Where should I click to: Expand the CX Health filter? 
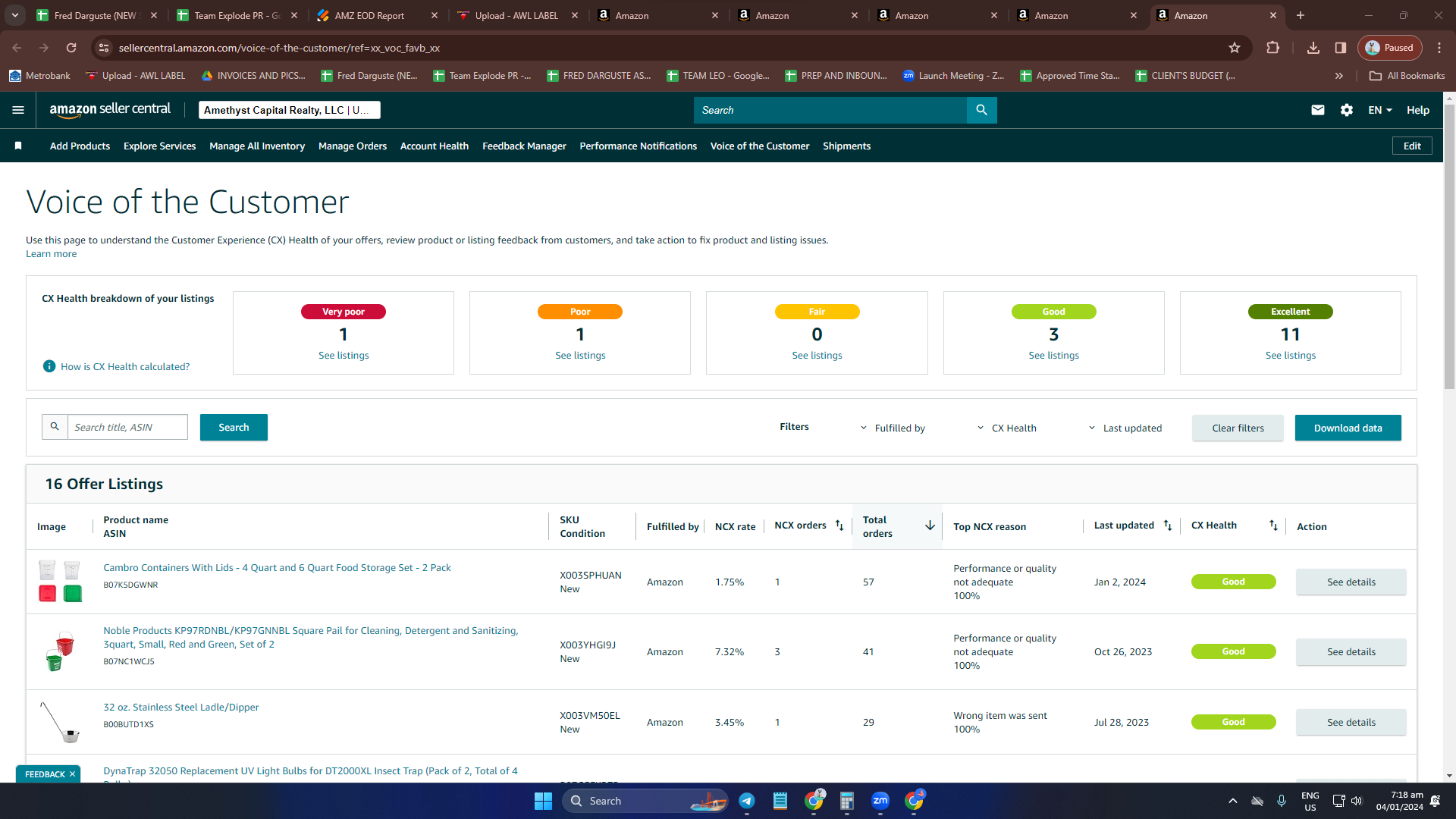coord(1006,428)
